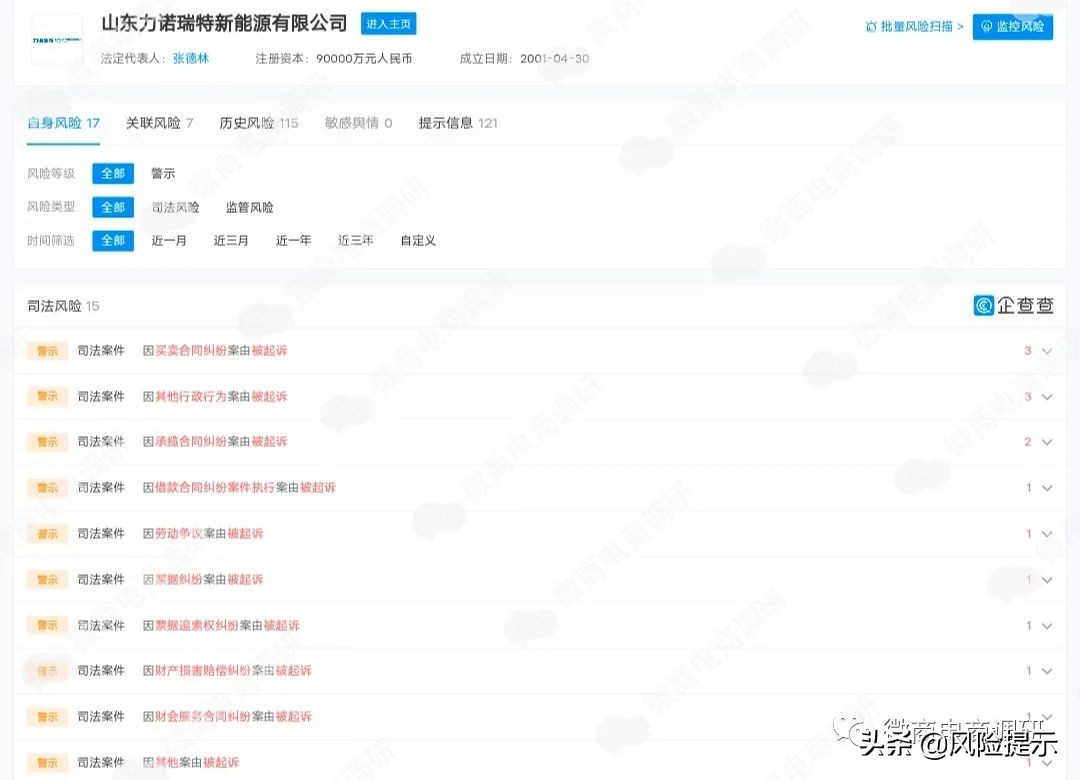Expand the 财产损害赔偿纠纷 entry

1046,670
